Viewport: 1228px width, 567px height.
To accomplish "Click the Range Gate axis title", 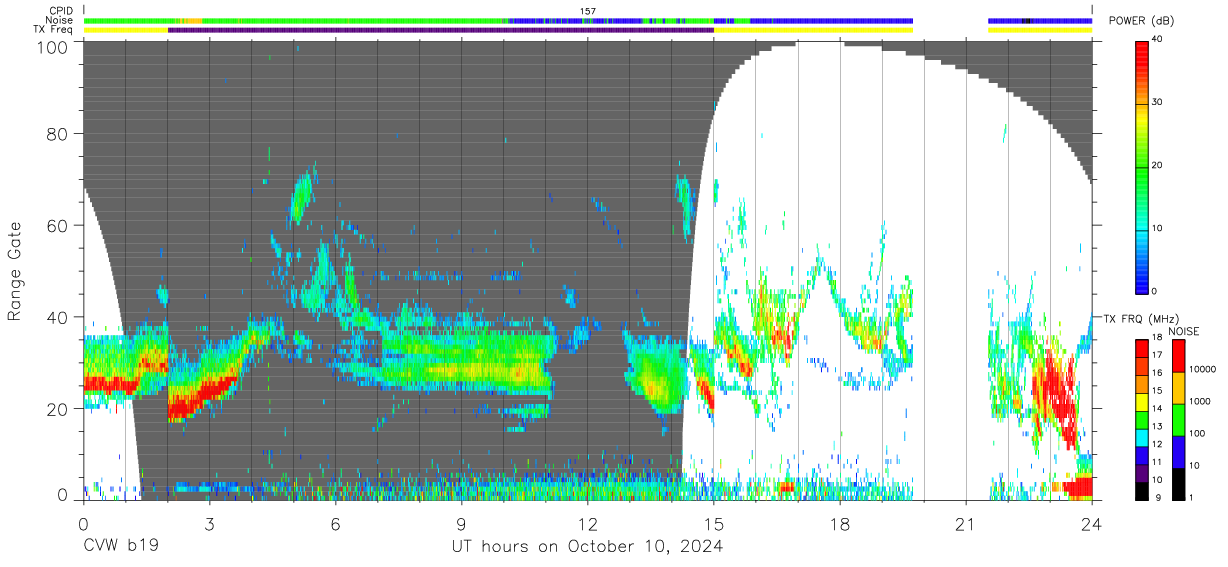I will [x=15, y=271].
